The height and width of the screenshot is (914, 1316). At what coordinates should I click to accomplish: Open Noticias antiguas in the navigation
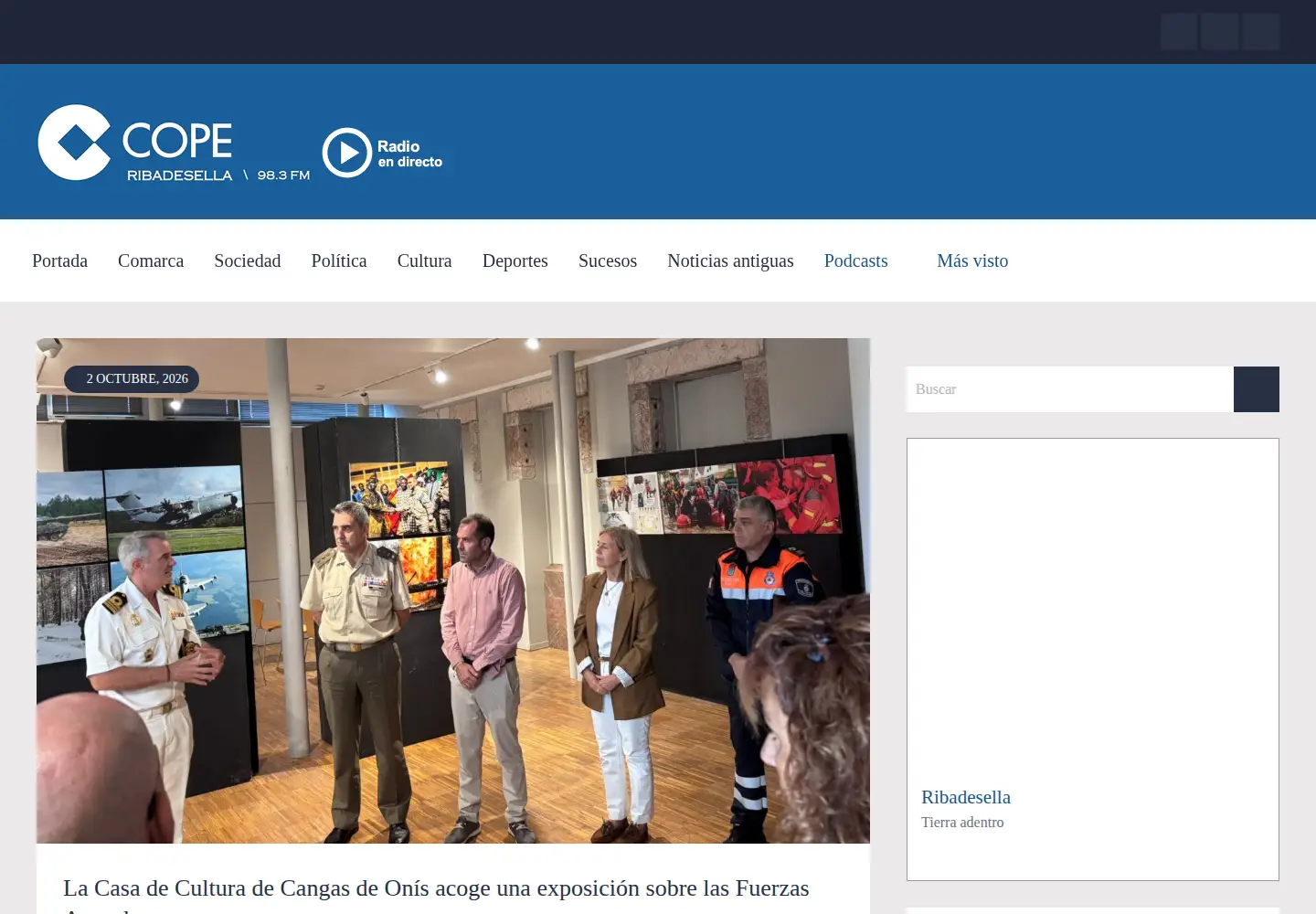(730, 260)
